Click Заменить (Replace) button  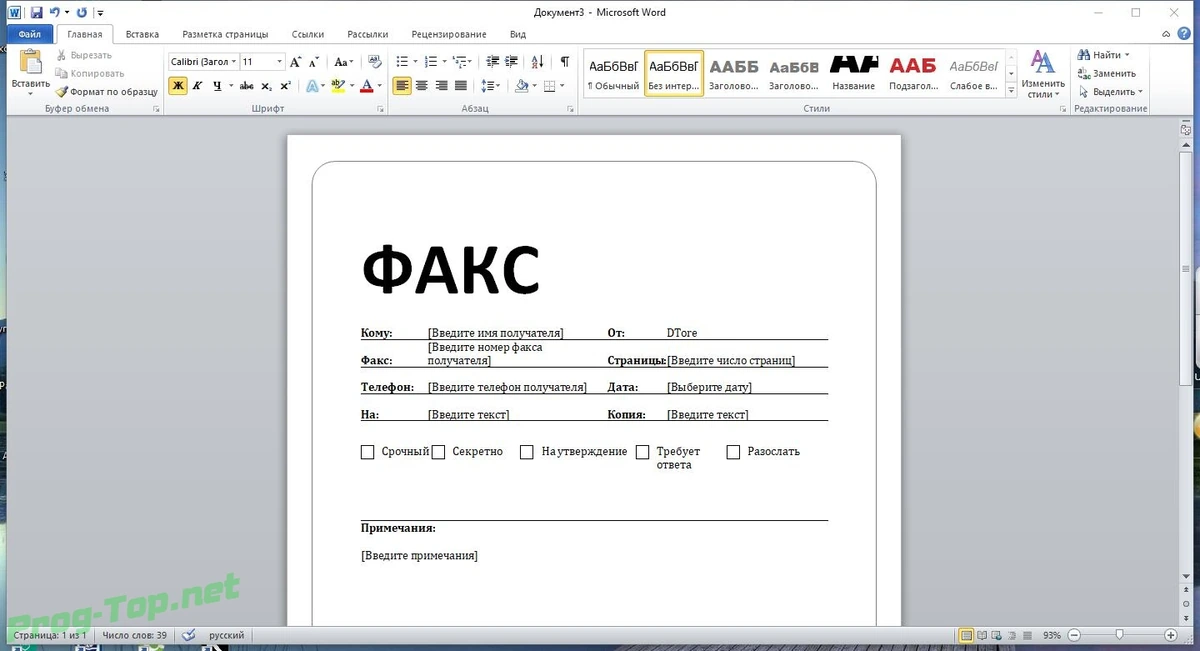pyautogui.click(x=1107, y=73)
